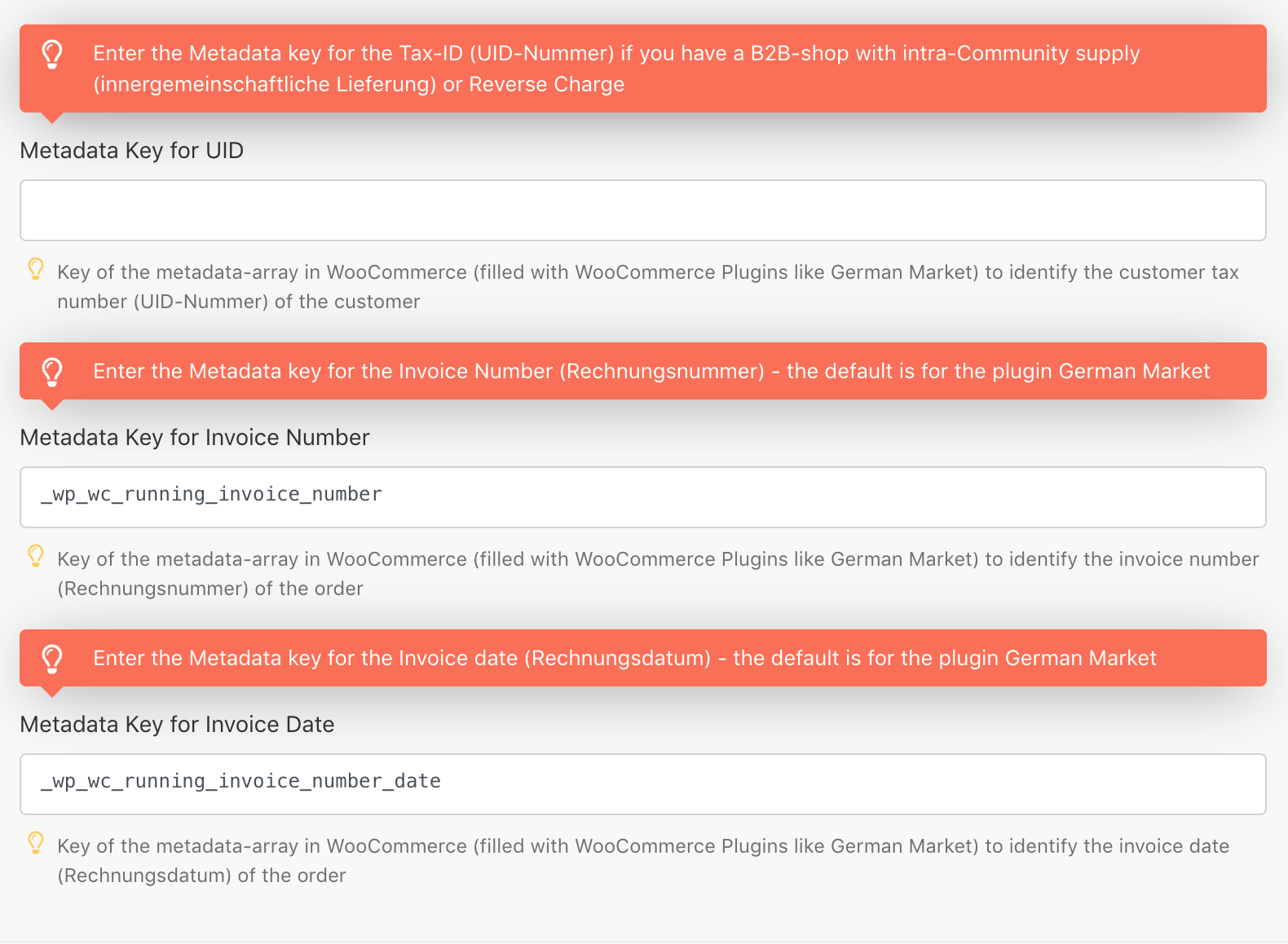Click the Invoice date (Rechnungsdatum) banner text

coord(624,659)
